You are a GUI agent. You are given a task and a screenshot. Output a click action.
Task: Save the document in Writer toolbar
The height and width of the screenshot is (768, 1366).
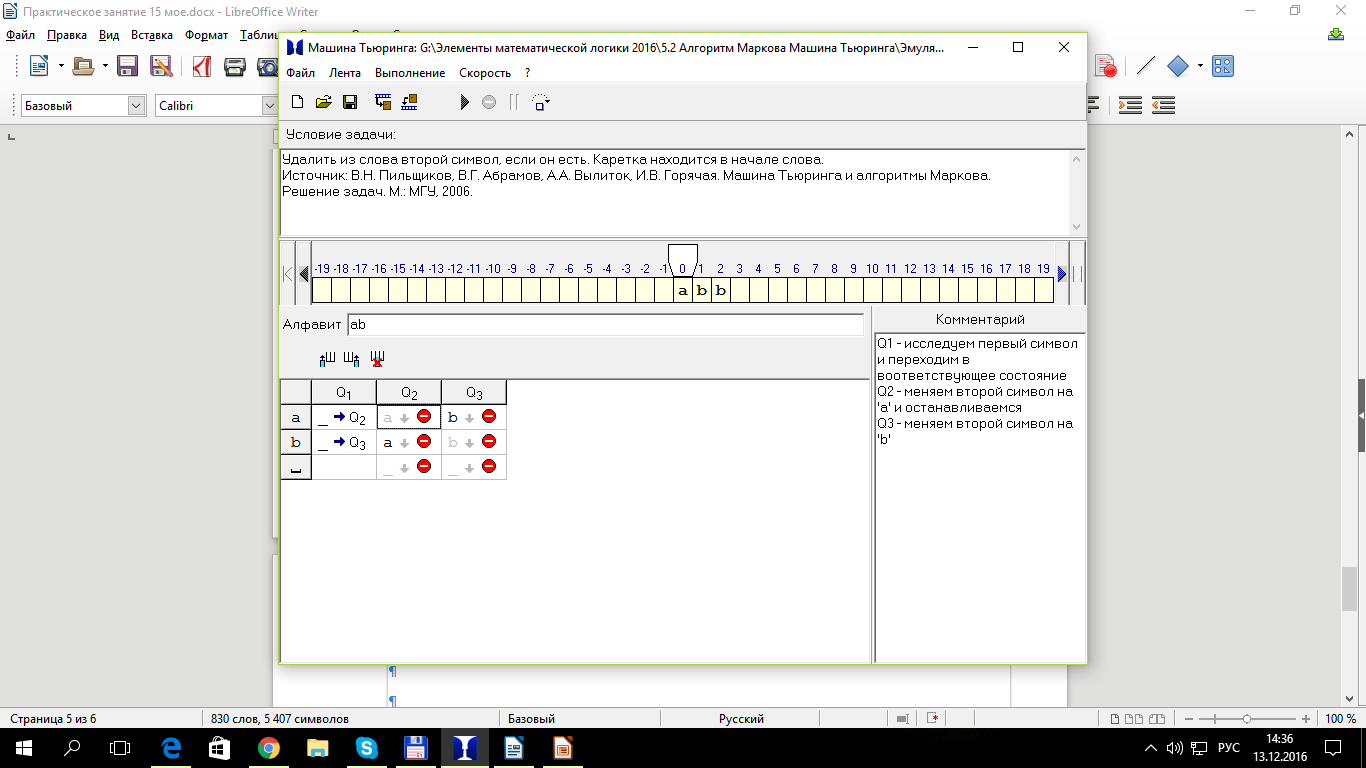pyautogui.click(x=127, y=66)
